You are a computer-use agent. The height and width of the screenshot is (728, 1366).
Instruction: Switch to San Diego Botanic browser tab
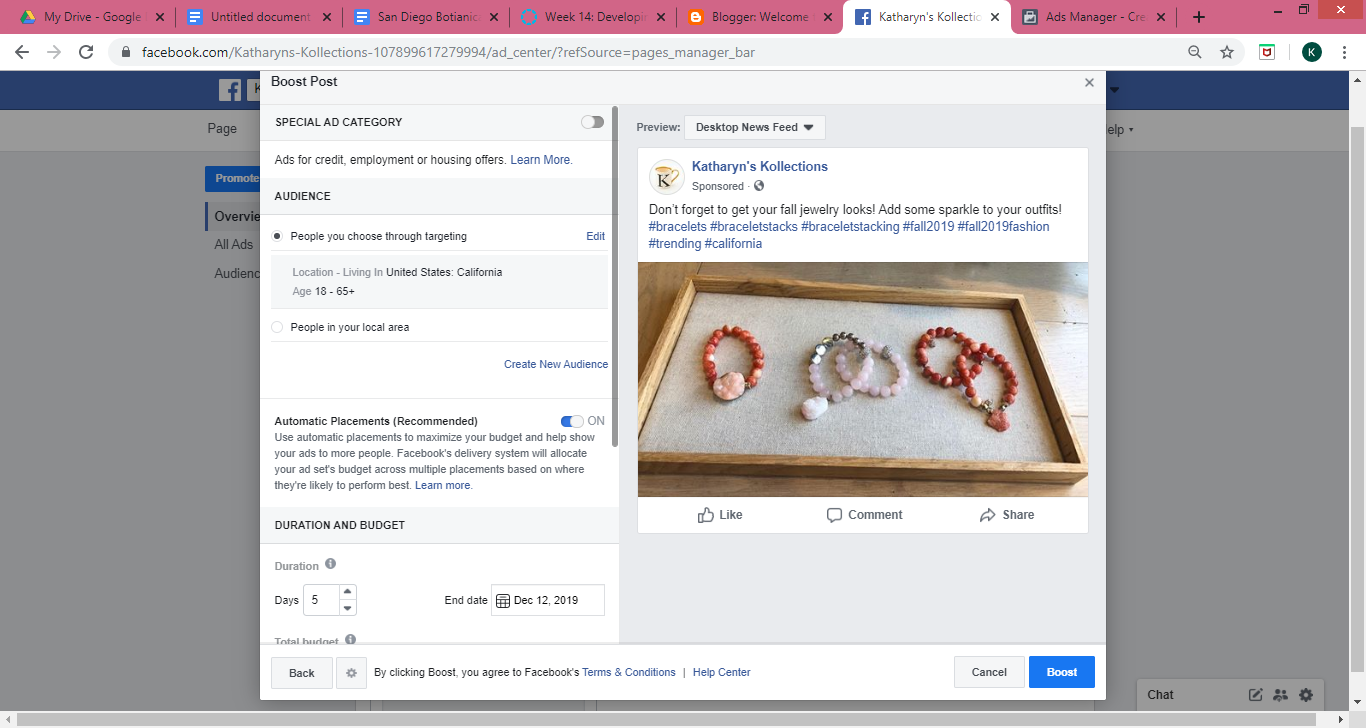pyautogui.click(x=427, y=17)
